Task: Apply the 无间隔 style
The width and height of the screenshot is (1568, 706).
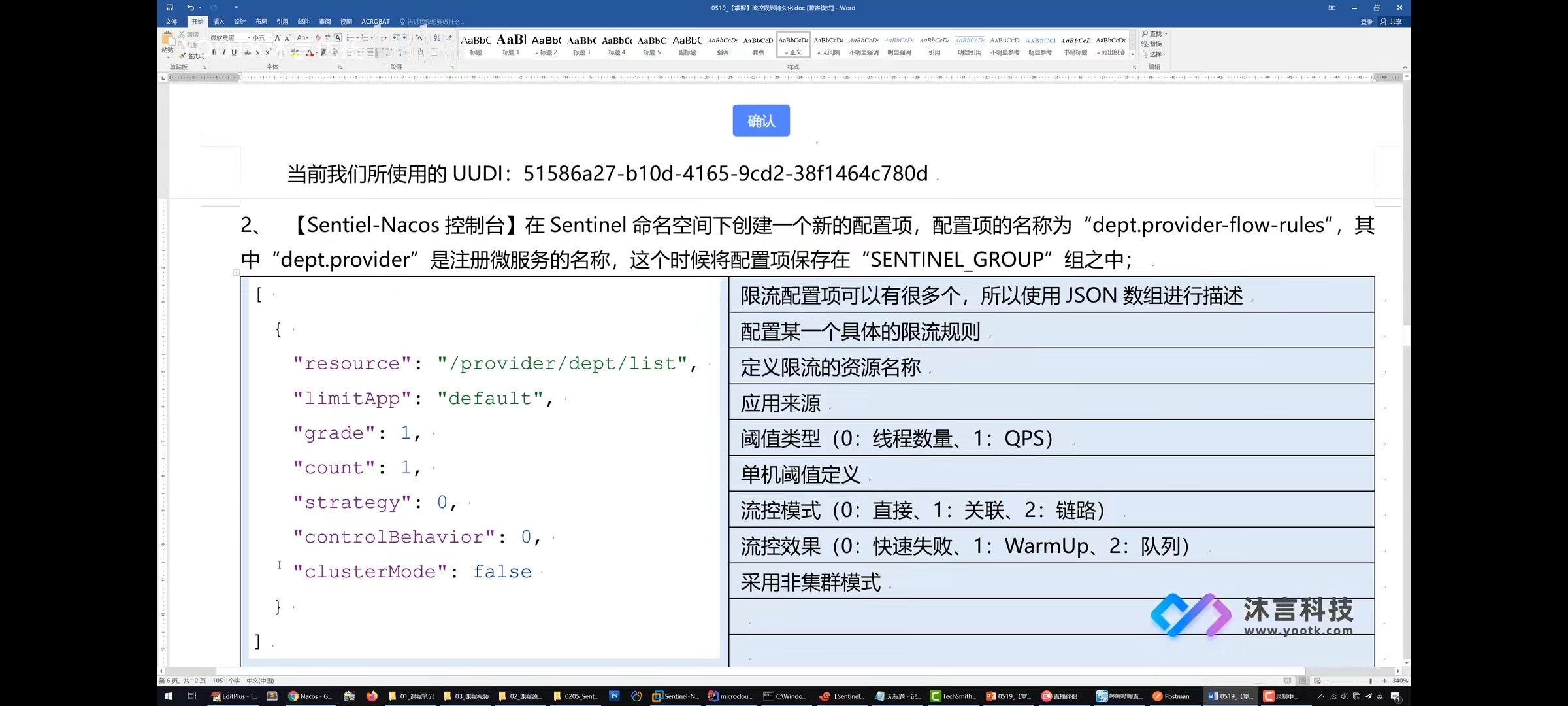Action: point(828,44)
